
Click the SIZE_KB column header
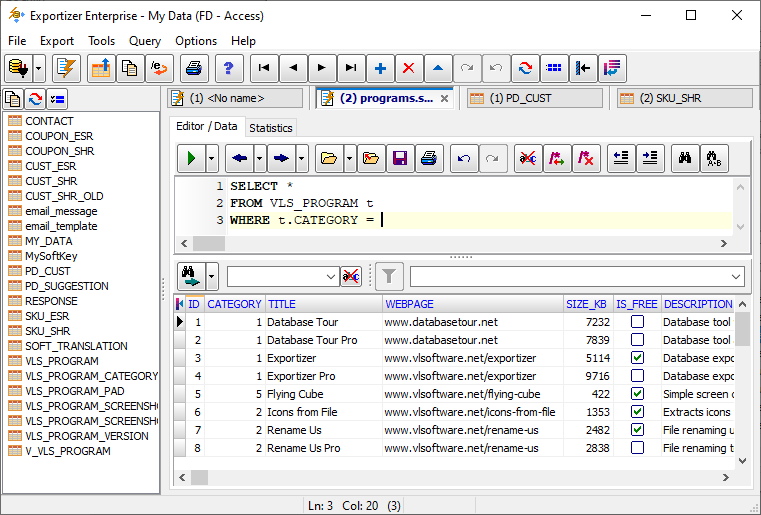[588, 304]
